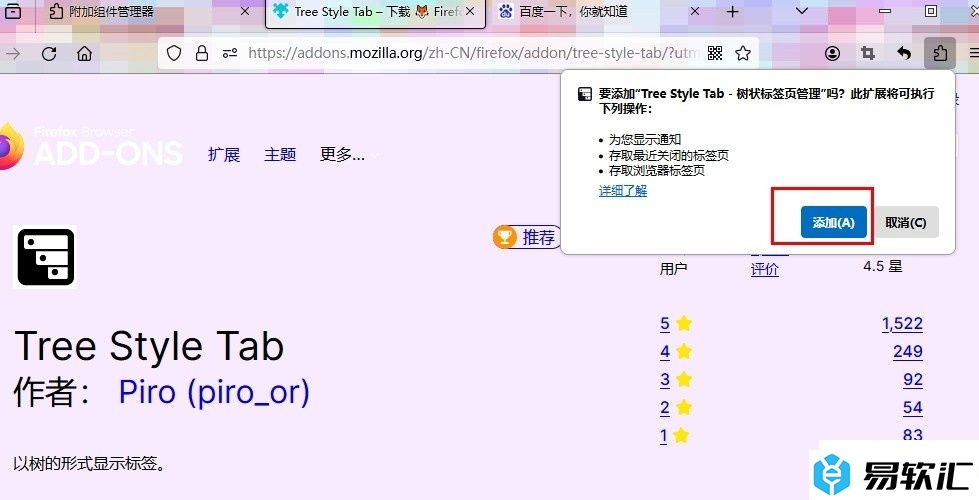979x500 pixels.
Task: Switch to the 附加组件管理器 tab
Action: pyautogui.click(x=150, y=11)
